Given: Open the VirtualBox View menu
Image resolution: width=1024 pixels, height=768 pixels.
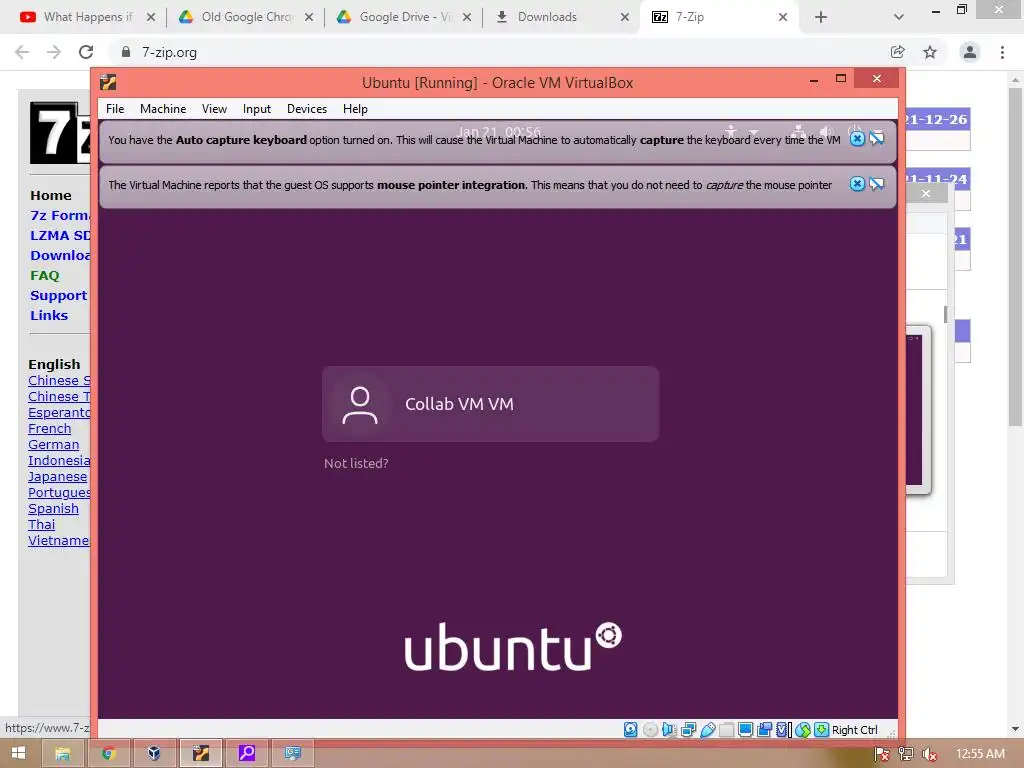Looking at the screenshot, I should [x=214, y=109].
